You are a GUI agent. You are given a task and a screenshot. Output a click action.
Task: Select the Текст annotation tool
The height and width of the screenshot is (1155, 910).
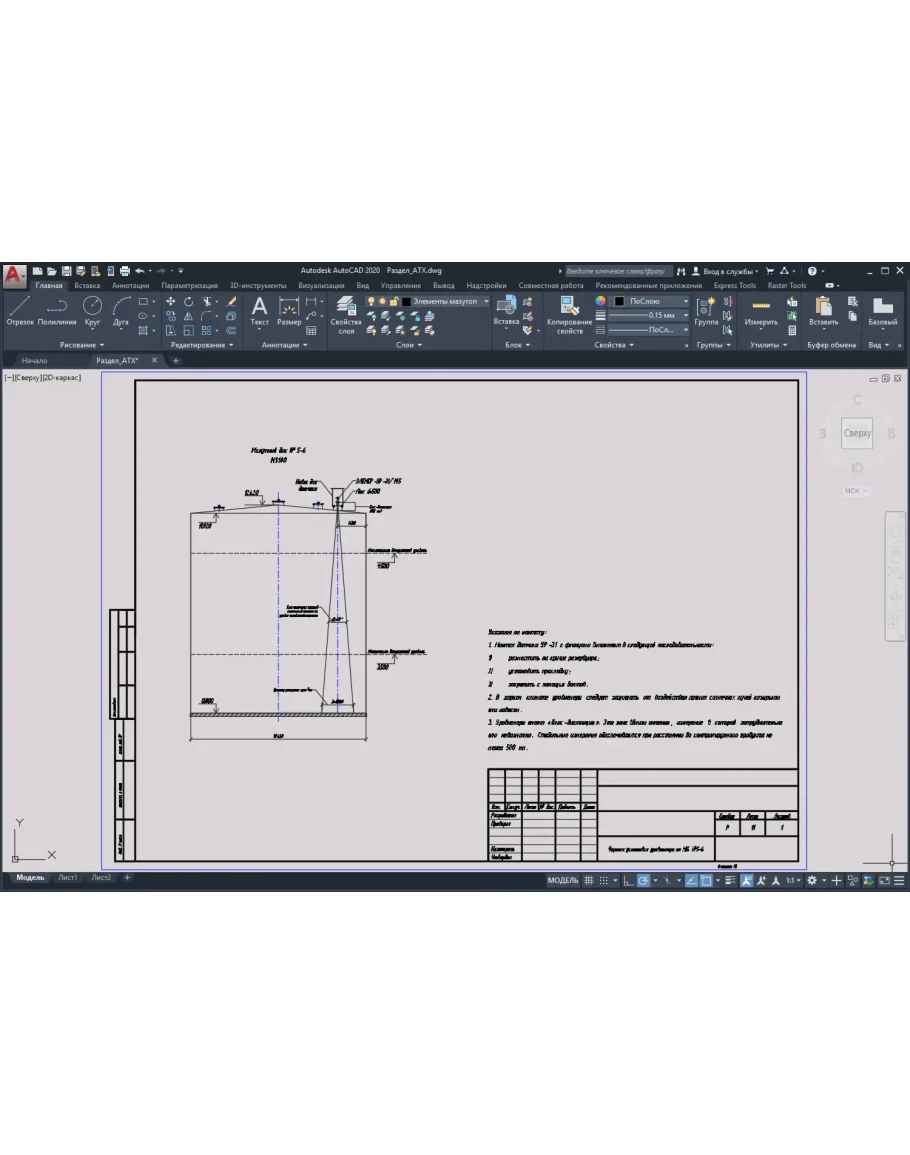point(259,311)
